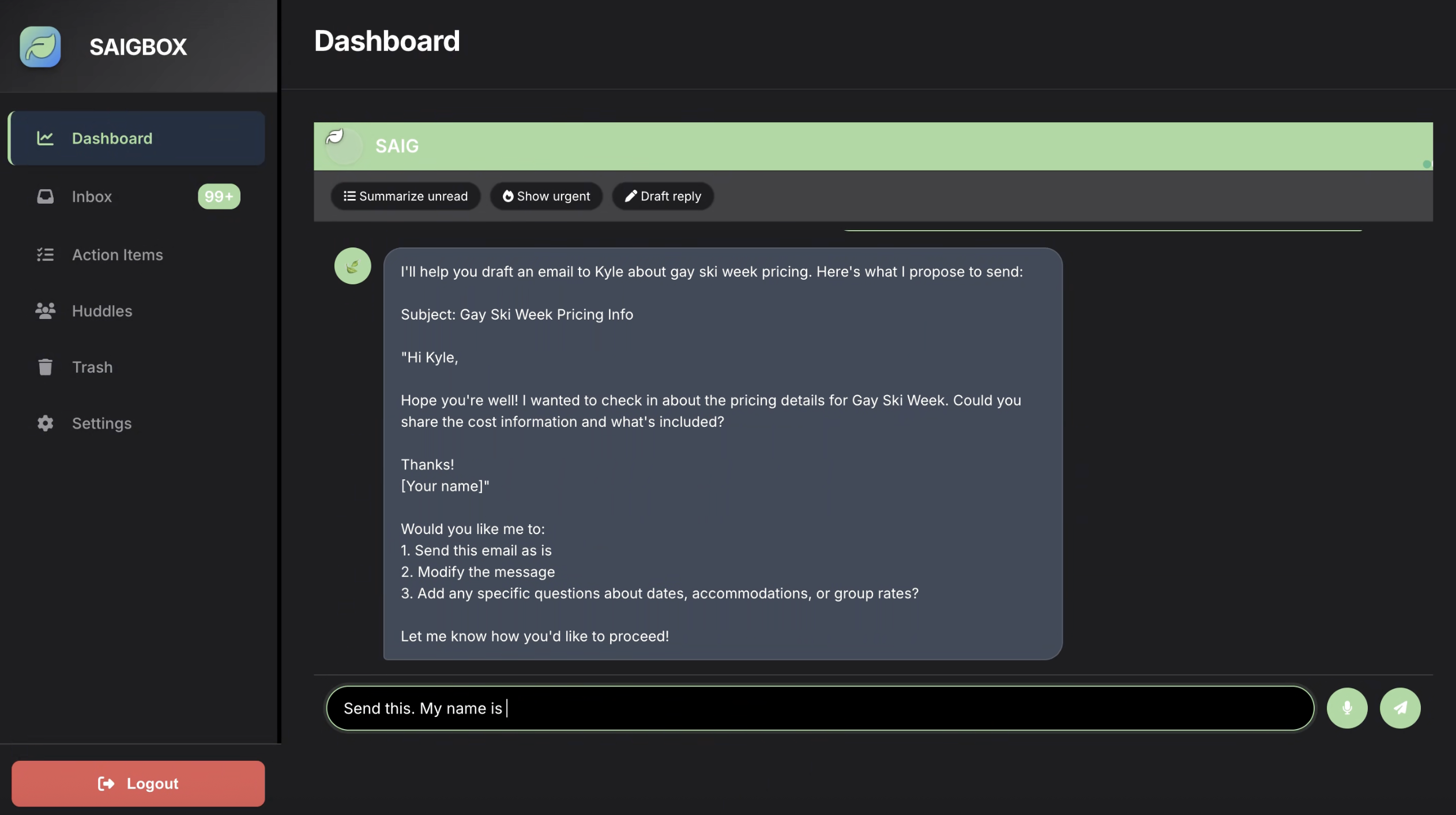The image size is (1456, 815).
Task: Click the SAIG header avatar icon
Action: pos(344,146)
